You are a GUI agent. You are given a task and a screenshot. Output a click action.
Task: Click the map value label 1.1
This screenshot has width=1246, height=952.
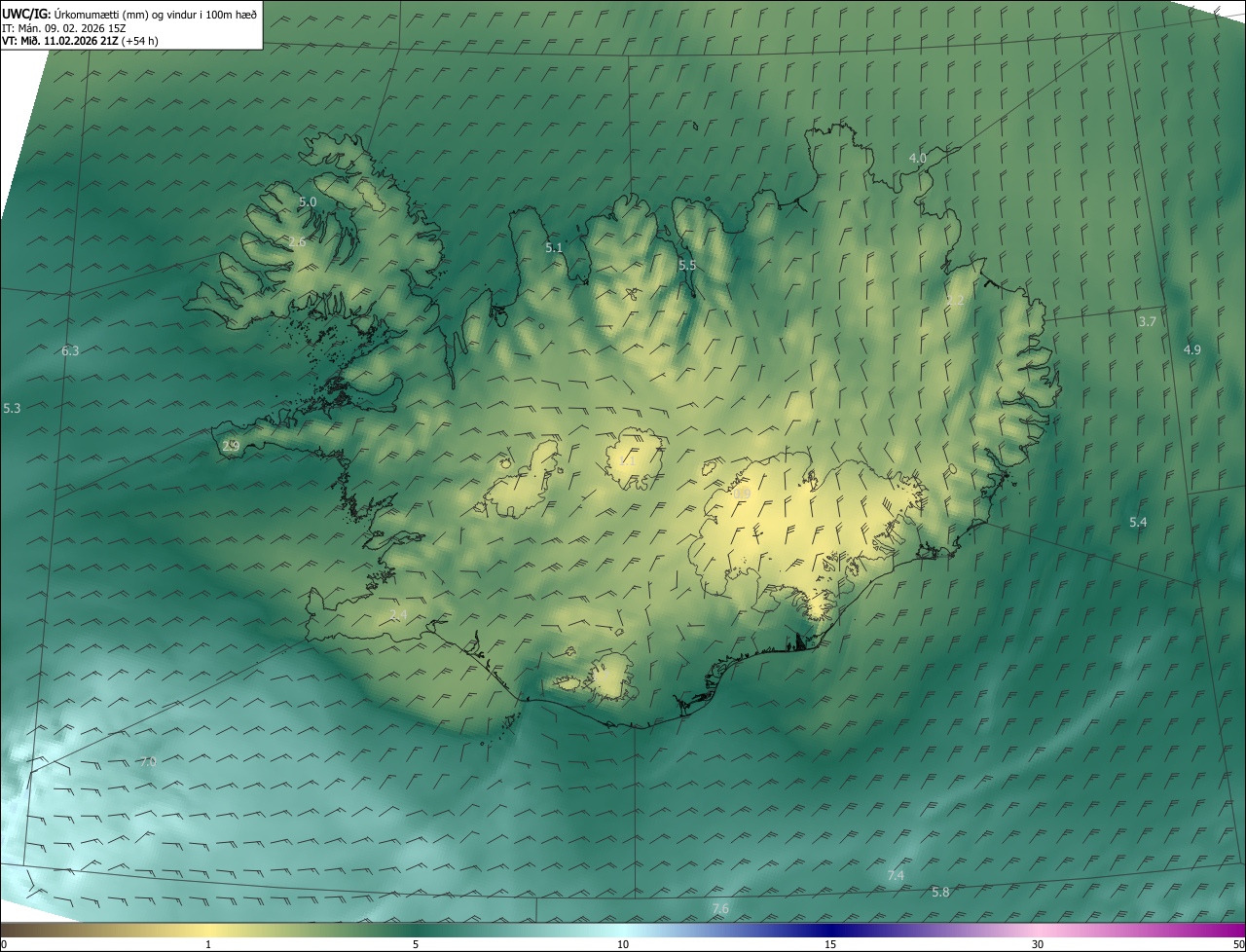coord(626,463)
